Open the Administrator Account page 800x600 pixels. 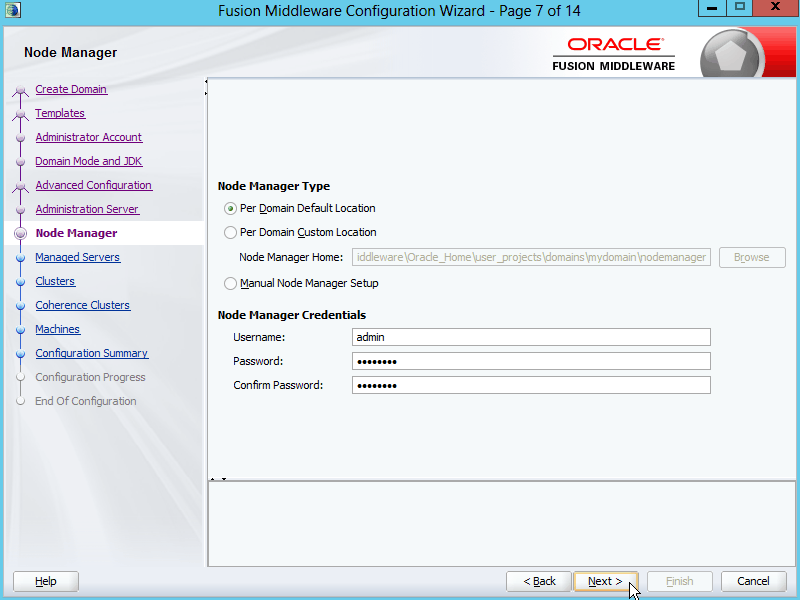[x=88, y=137]
